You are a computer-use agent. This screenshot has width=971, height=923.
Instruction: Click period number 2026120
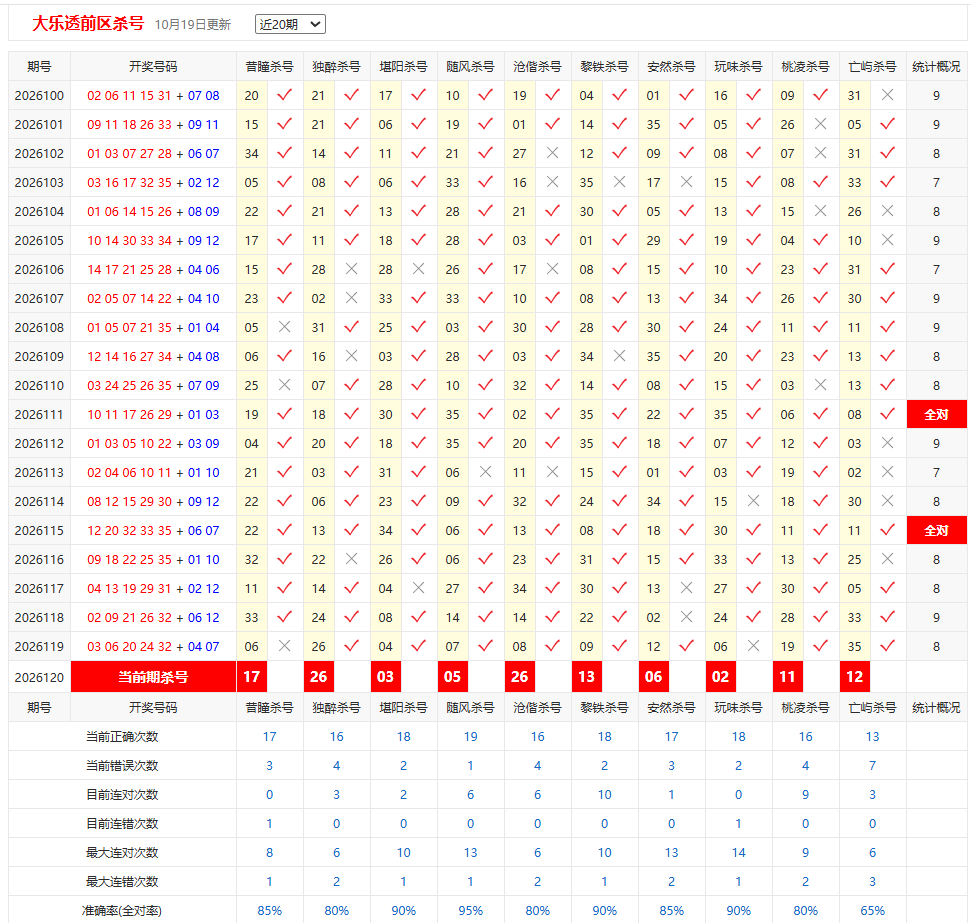[x=39, y=678]
